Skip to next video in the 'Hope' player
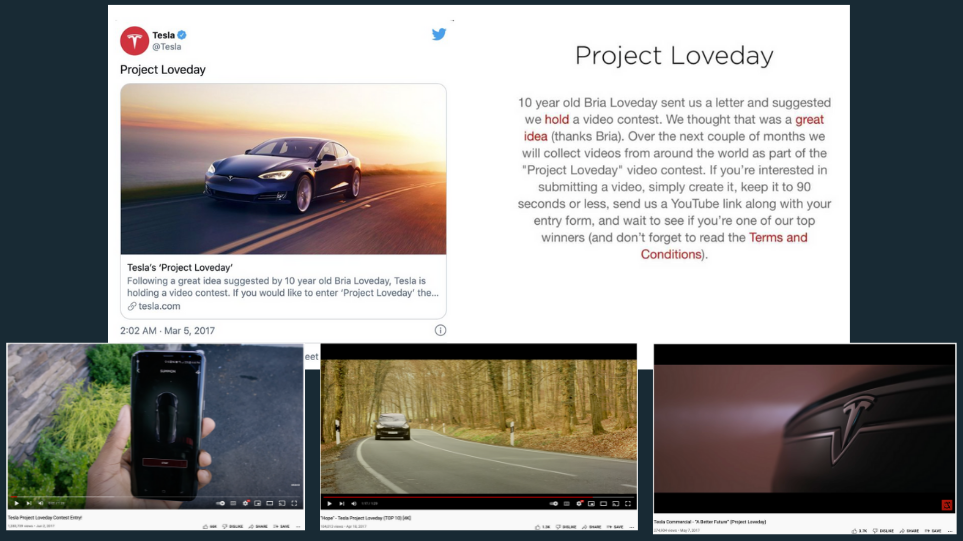 tap(341, 504)
